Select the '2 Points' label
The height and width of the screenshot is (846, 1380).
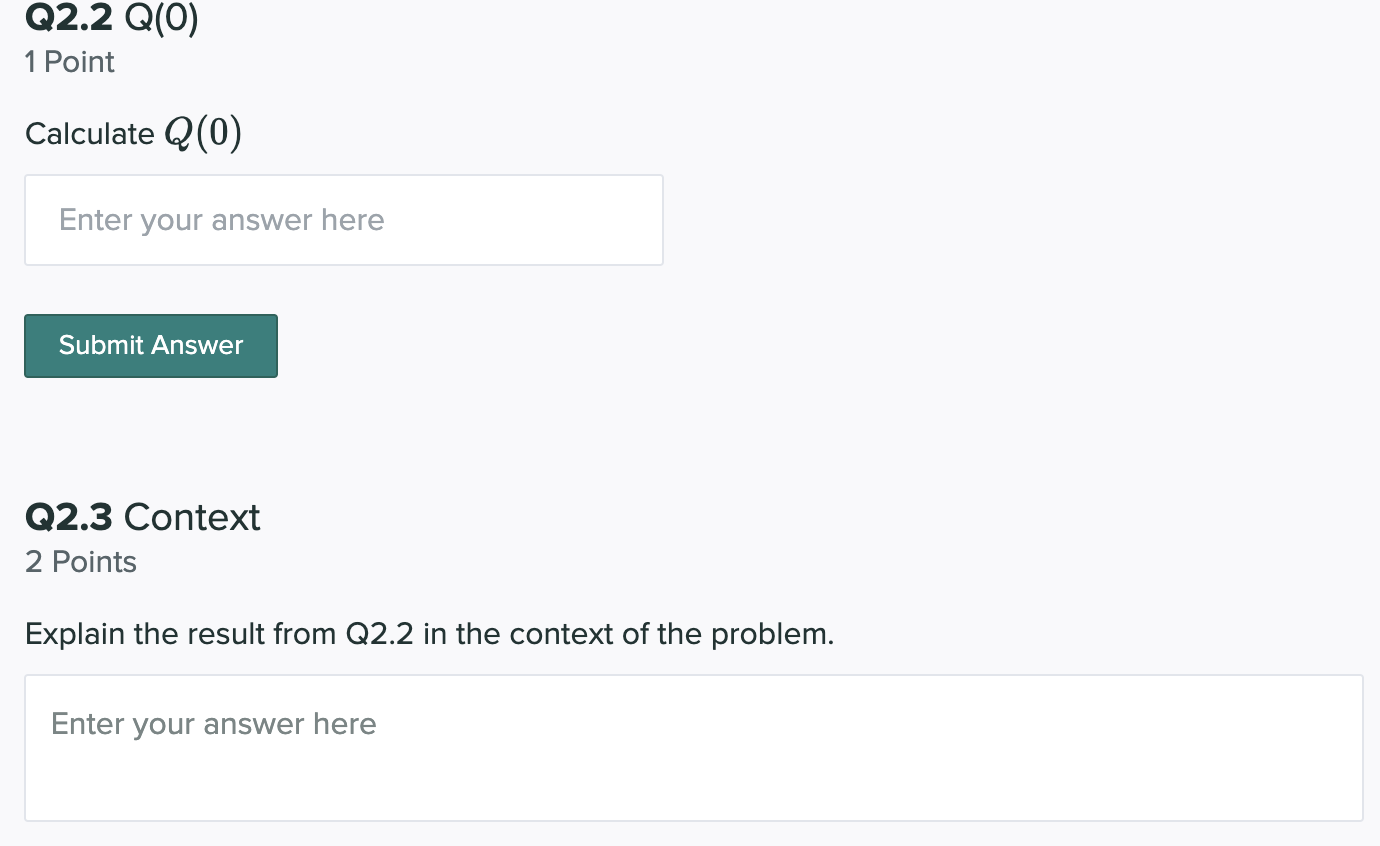click(x=81, y=562)
